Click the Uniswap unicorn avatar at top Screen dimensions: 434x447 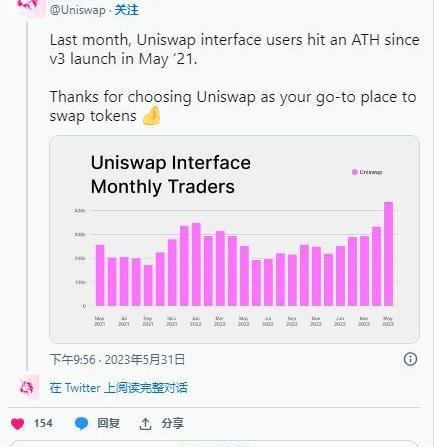point(27,7)
